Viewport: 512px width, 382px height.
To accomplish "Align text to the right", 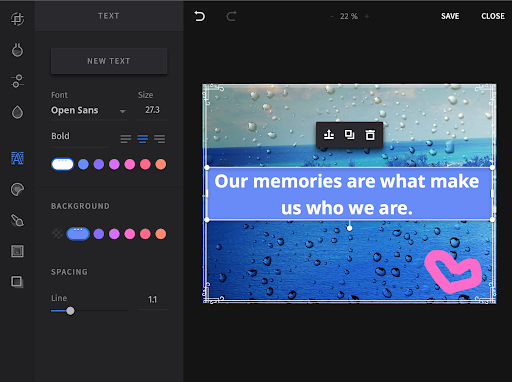I will [x=160, y=139].
